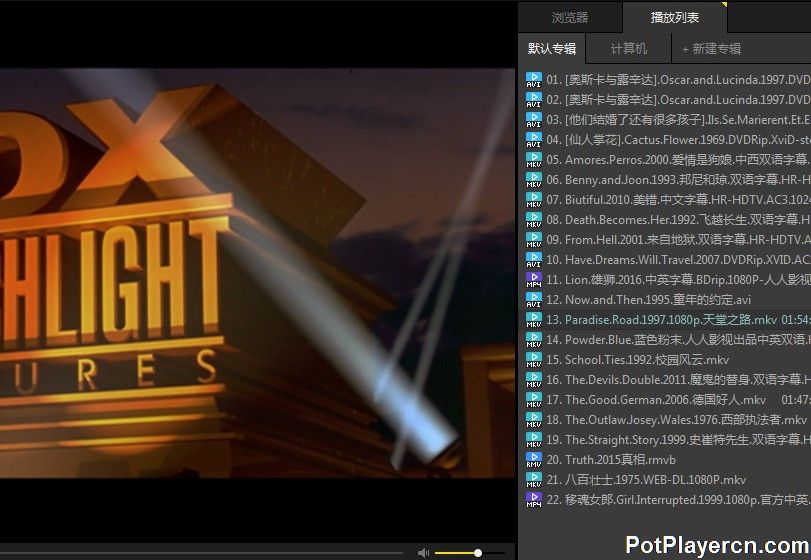This screenshot has height=560, width=811.
Task: Click the AVI icon for Now and Then
Action: coord(534,300)
